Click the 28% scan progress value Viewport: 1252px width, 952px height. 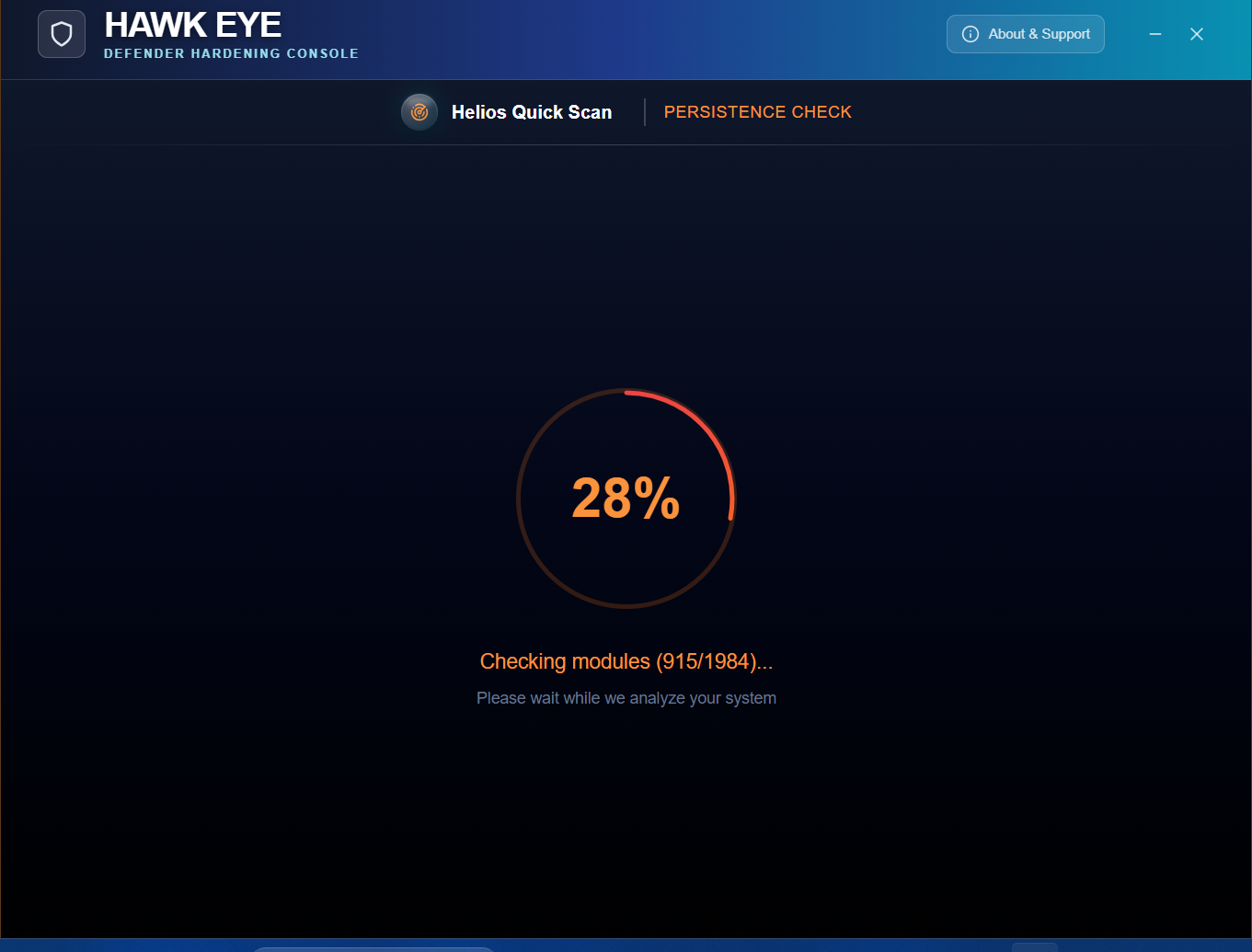626,499
